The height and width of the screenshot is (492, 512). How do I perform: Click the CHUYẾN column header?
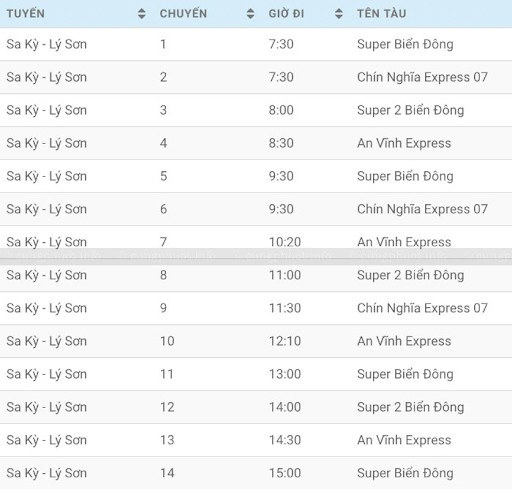click(x=183, y=14)
